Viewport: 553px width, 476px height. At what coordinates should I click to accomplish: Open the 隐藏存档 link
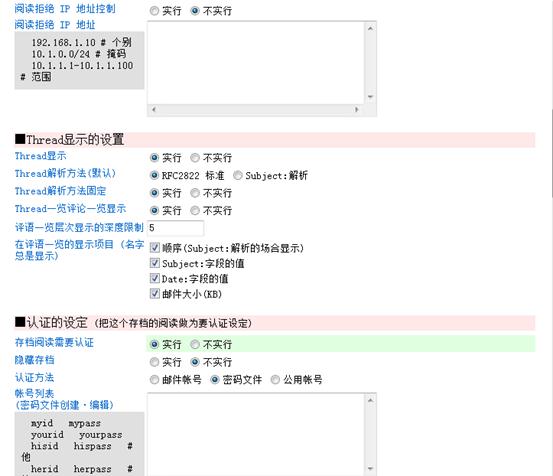[35, 360]
